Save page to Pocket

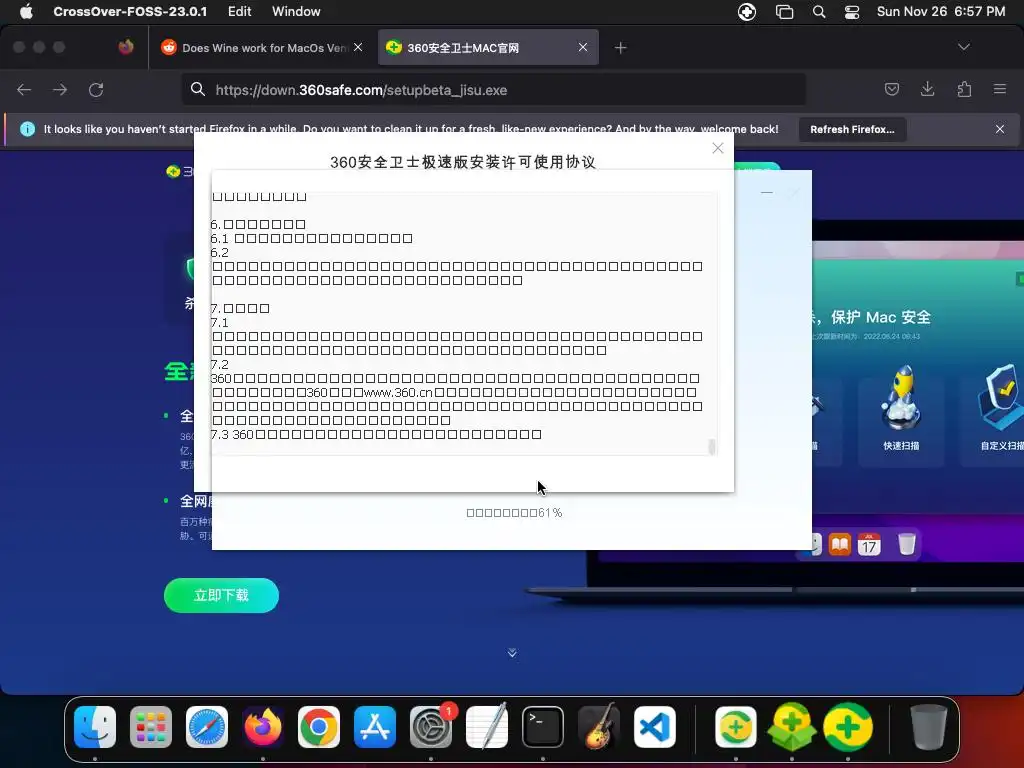[891, 89]
